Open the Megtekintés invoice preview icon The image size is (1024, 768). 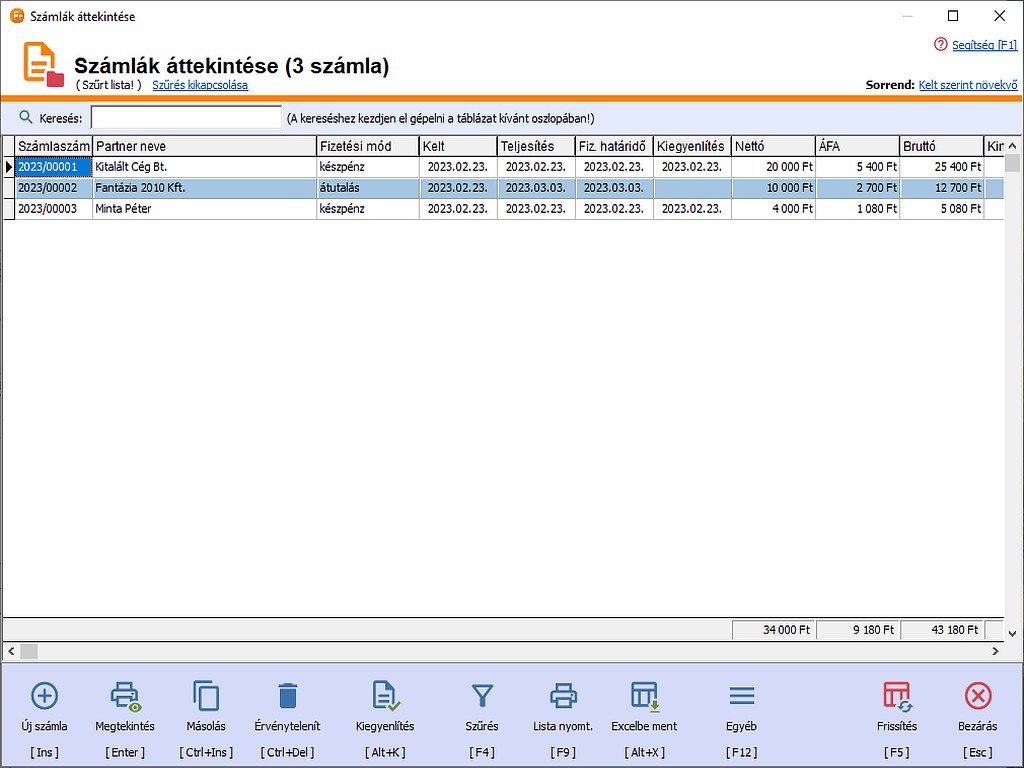pos(125,696)
